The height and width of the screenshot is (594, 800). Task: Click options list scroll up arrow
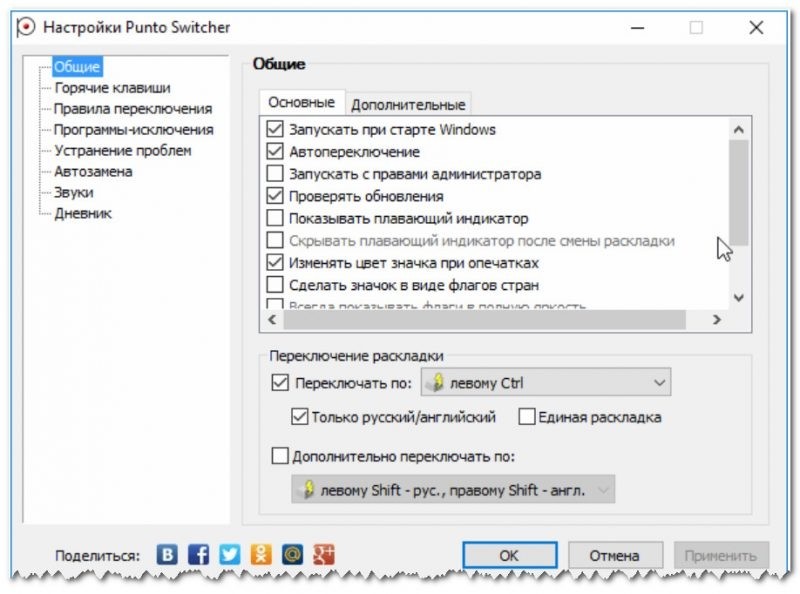pos(738,130)
